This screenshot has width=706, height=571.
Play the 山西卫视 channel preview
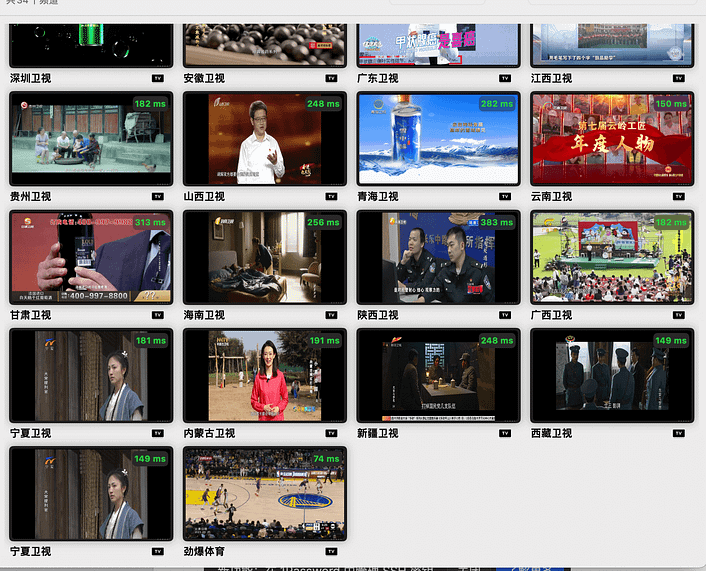coord(265,139)
